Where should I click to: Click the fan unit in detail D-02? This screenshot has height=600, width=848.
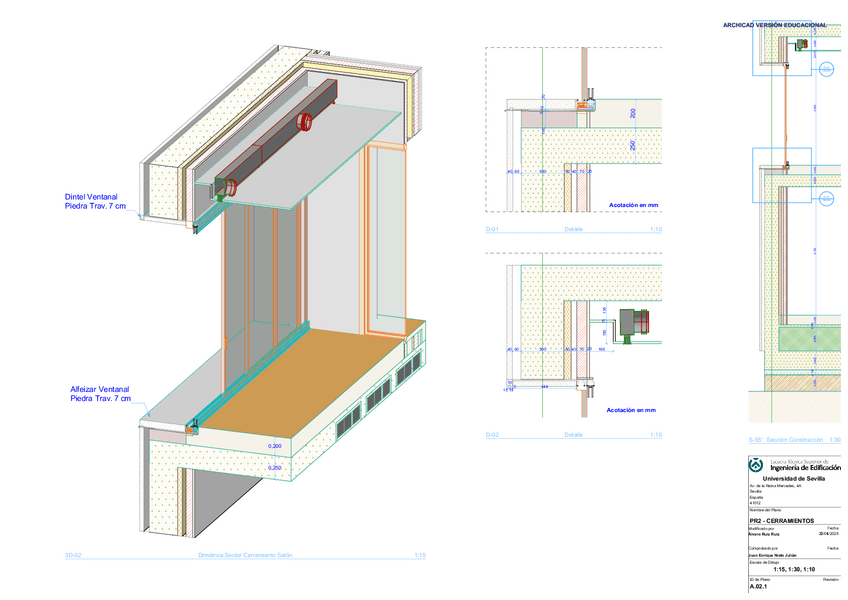tap(635, 324)
